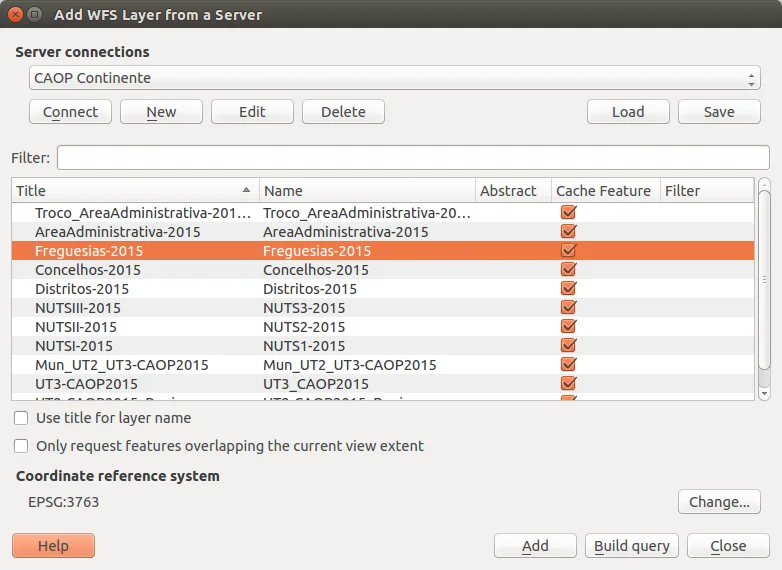The image size is (782, 570).
Task: Sort the list by Name column header
Action: (366, 191)
